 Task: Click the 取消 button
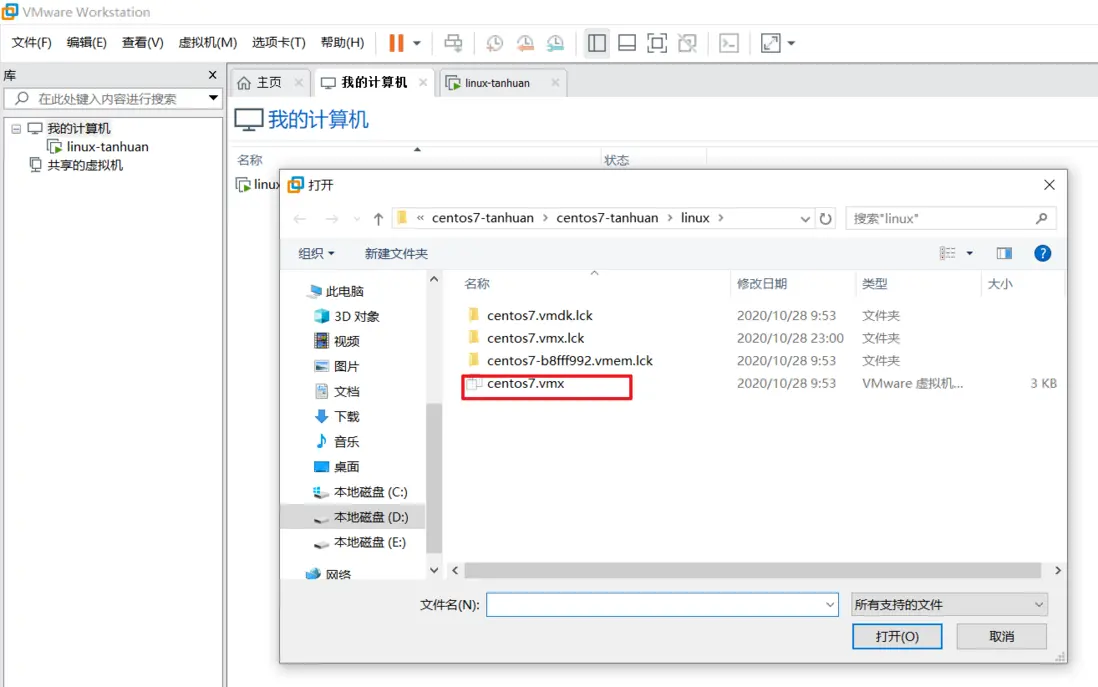click(x=1001, y=637)
